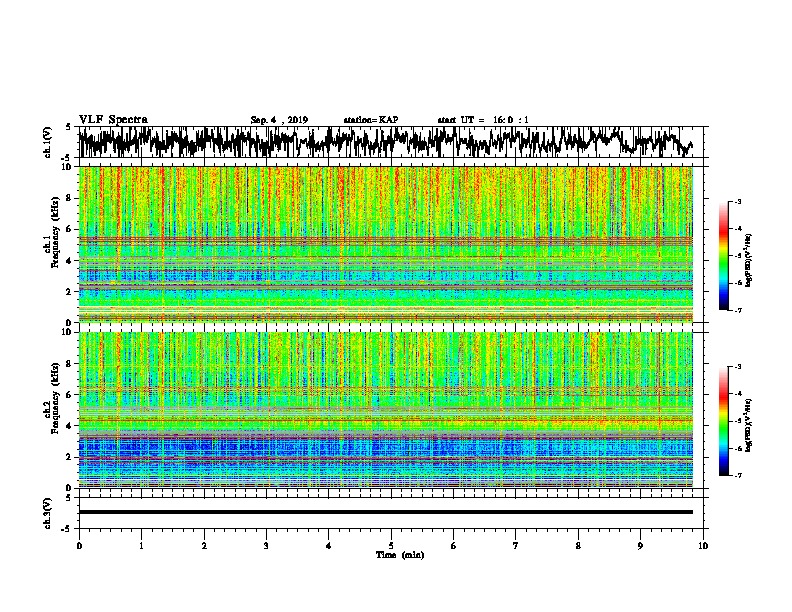Screen dimensions: 792x612
Task: Click the ch.1 spectrogram plot
Action: [x=386, y=244]
